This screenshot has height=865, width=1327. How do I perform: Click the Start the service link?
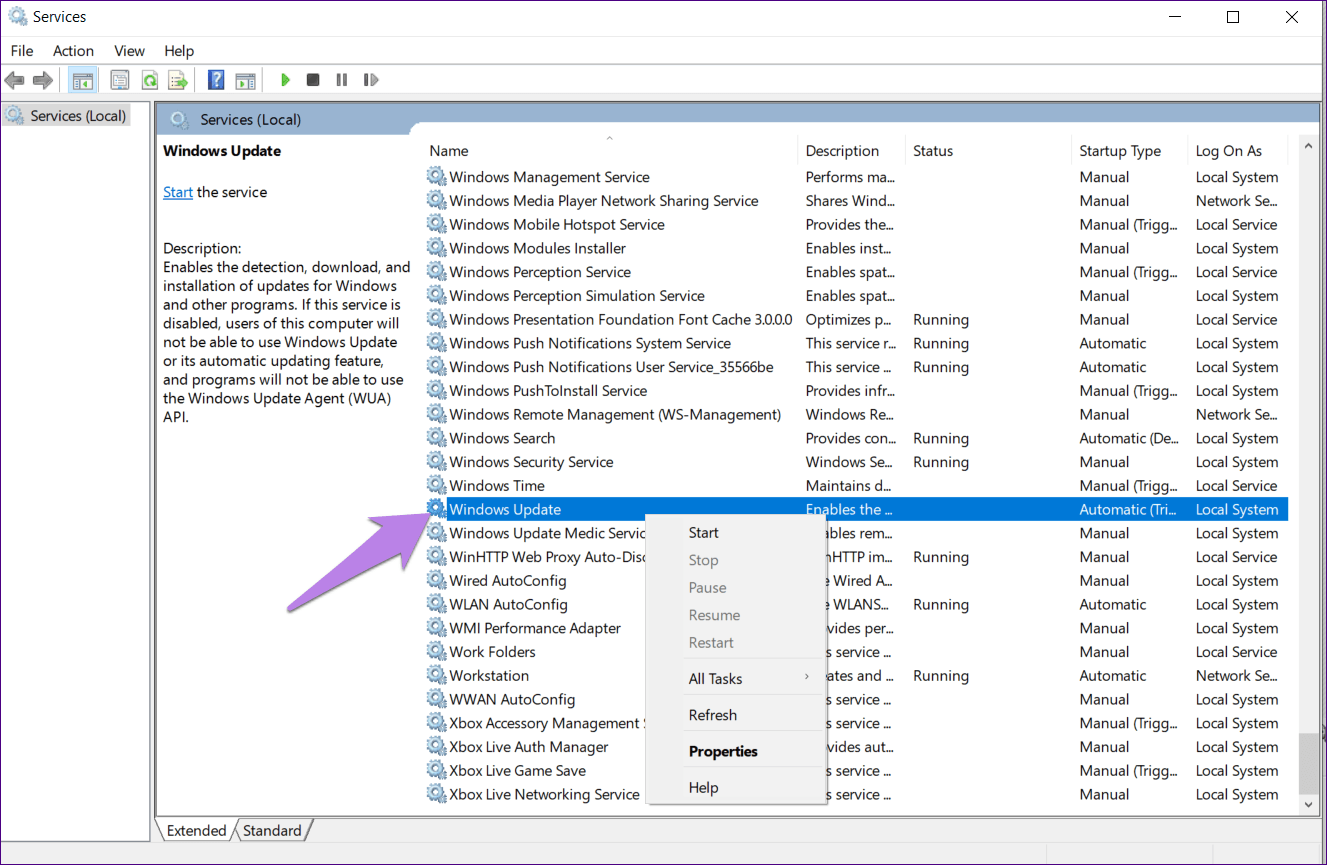[x=178, y=192]
